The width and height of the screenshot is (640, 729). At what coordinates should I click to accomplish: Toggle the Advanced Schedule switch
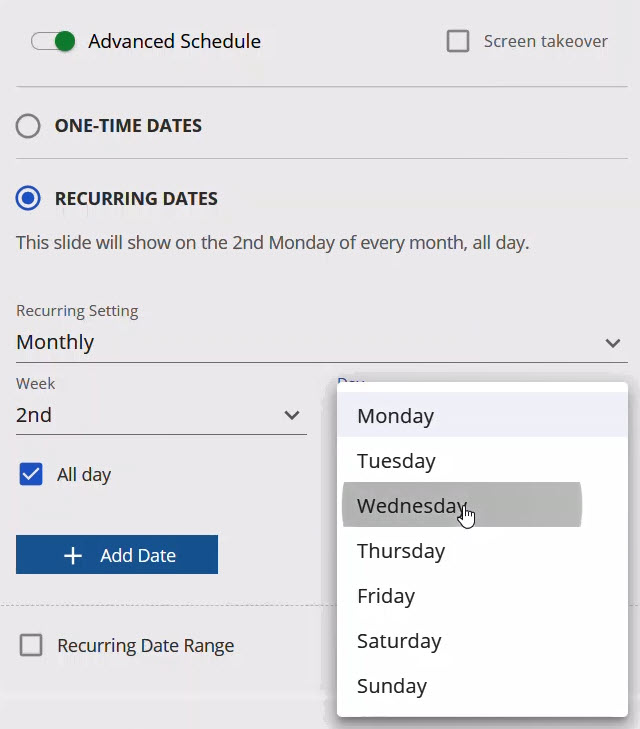(53, 42)
